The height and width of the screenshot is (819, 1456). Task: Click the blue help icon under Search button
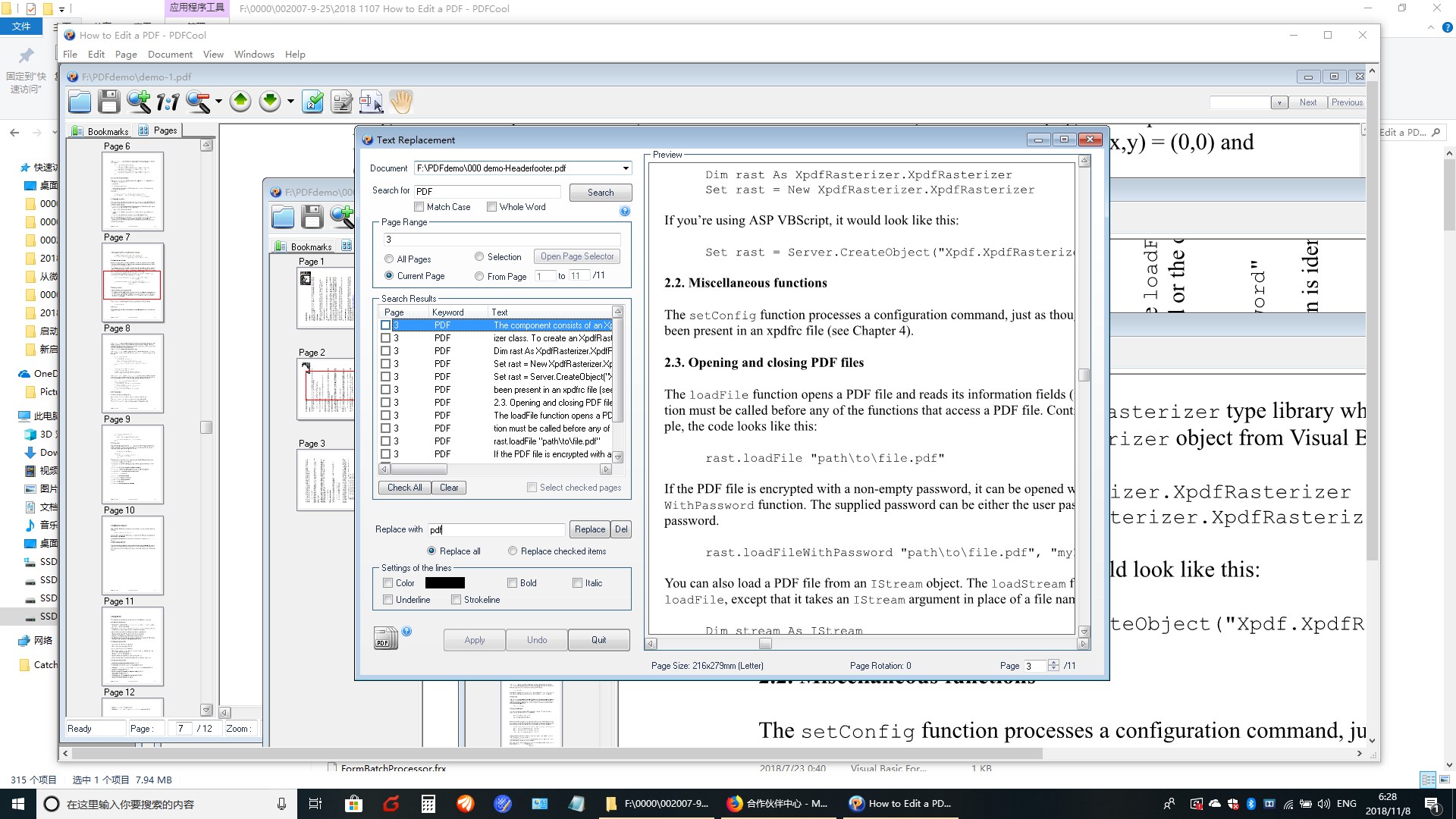tap(625, 212)
